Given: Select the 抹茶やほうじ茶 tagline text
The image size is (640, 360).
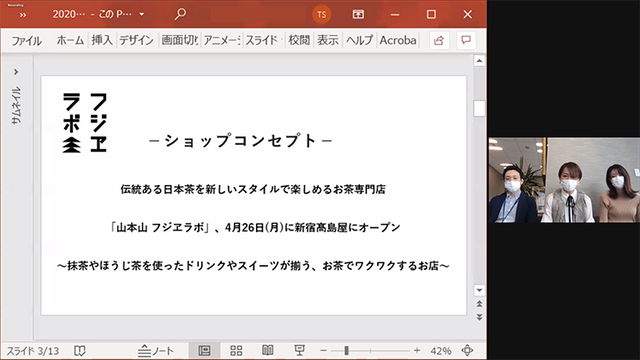Looking at the screenshot, I should (253, 266).
